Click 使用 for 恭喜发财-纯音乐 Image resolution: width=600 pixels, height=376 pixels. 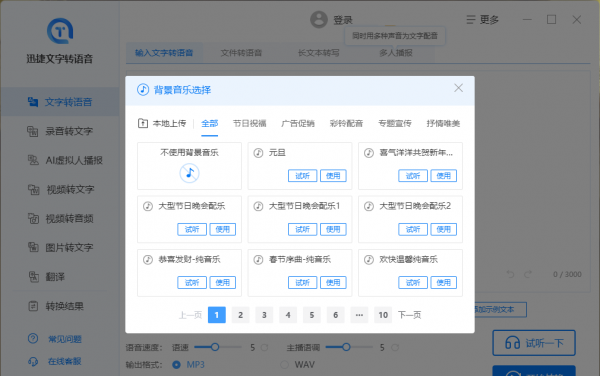click(222, 282)
